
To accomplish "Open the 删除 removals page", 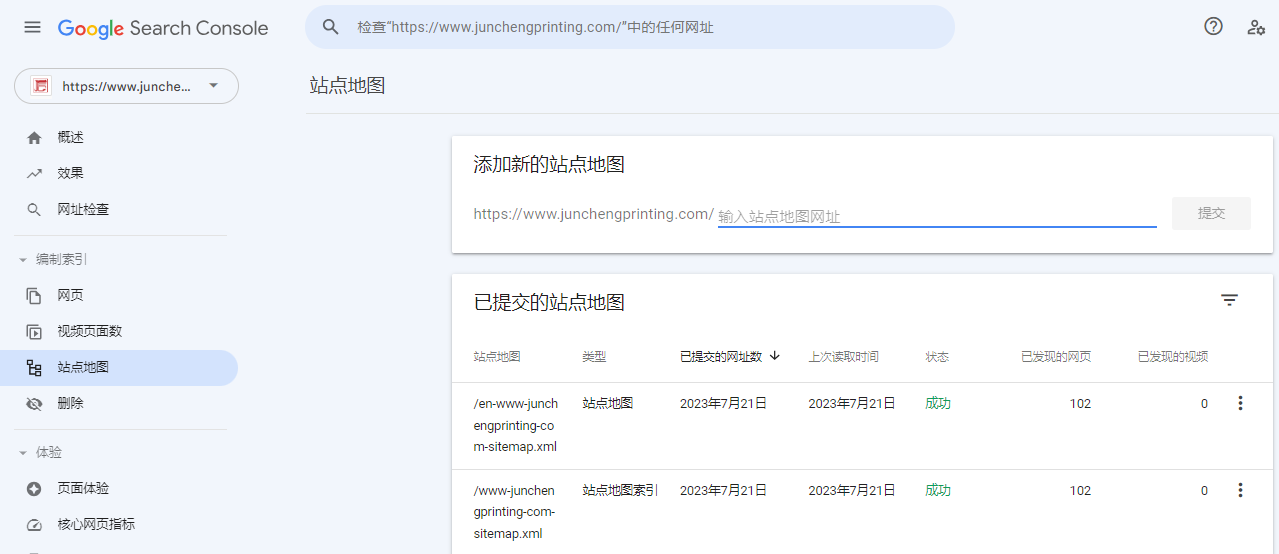I will tap(70, 404).
